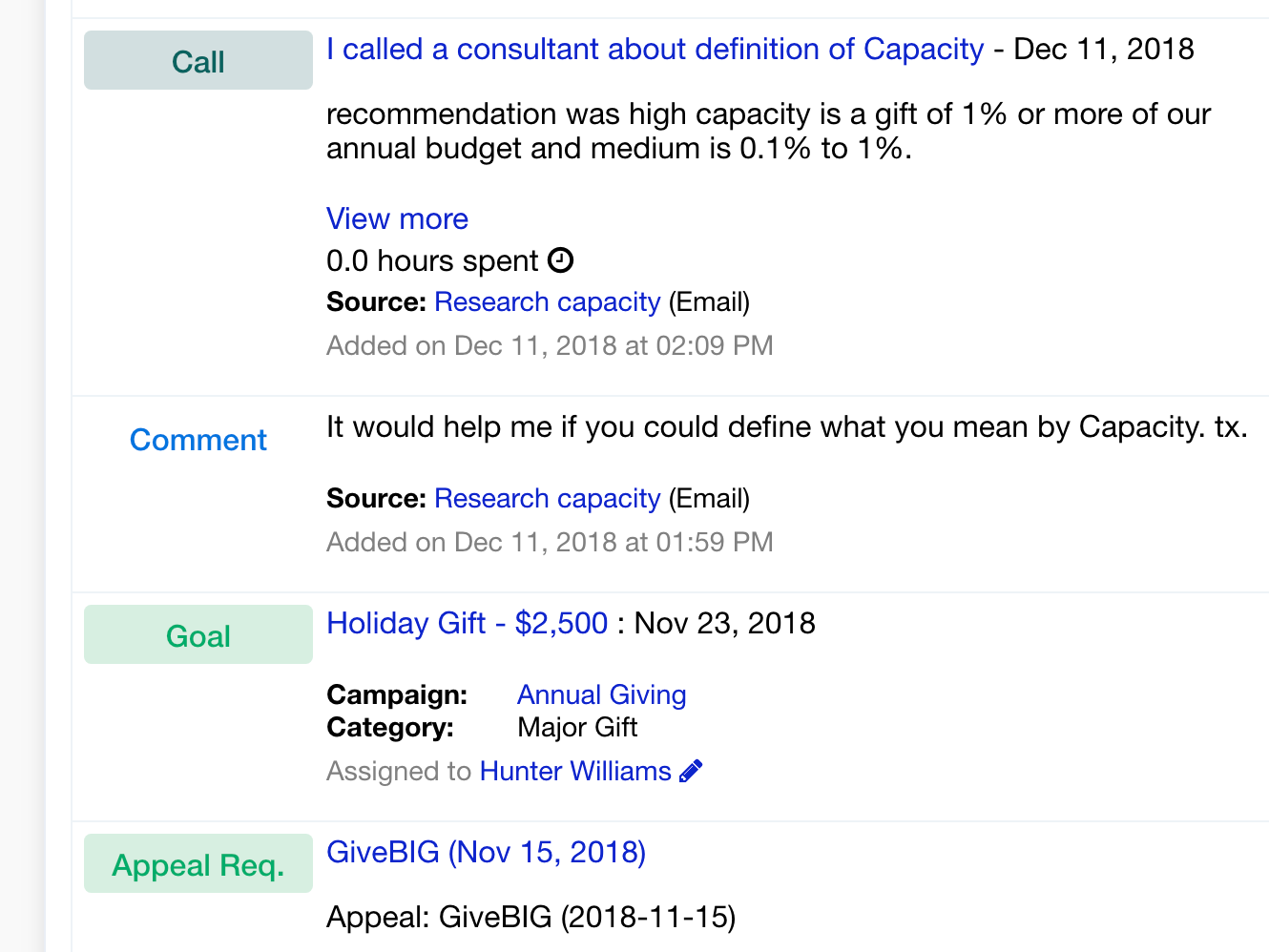Click the Goal type label
This screenshot has width=1269, height=952.
[198, 634]
